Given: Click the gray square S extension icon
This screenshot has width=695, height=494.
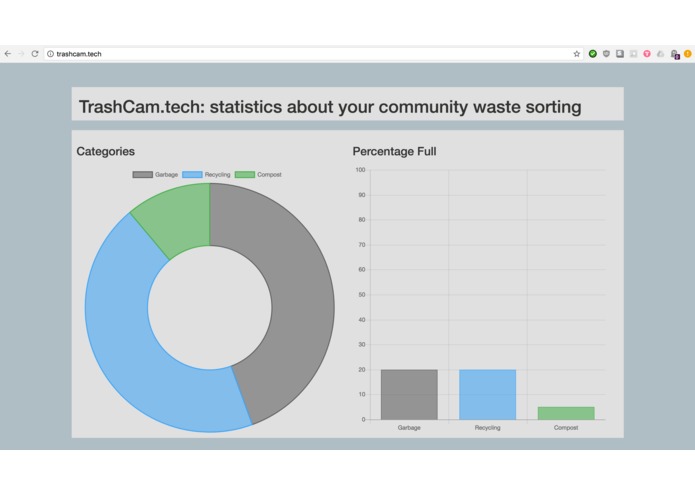Looking at the screenshot, I should pos(620,54).
